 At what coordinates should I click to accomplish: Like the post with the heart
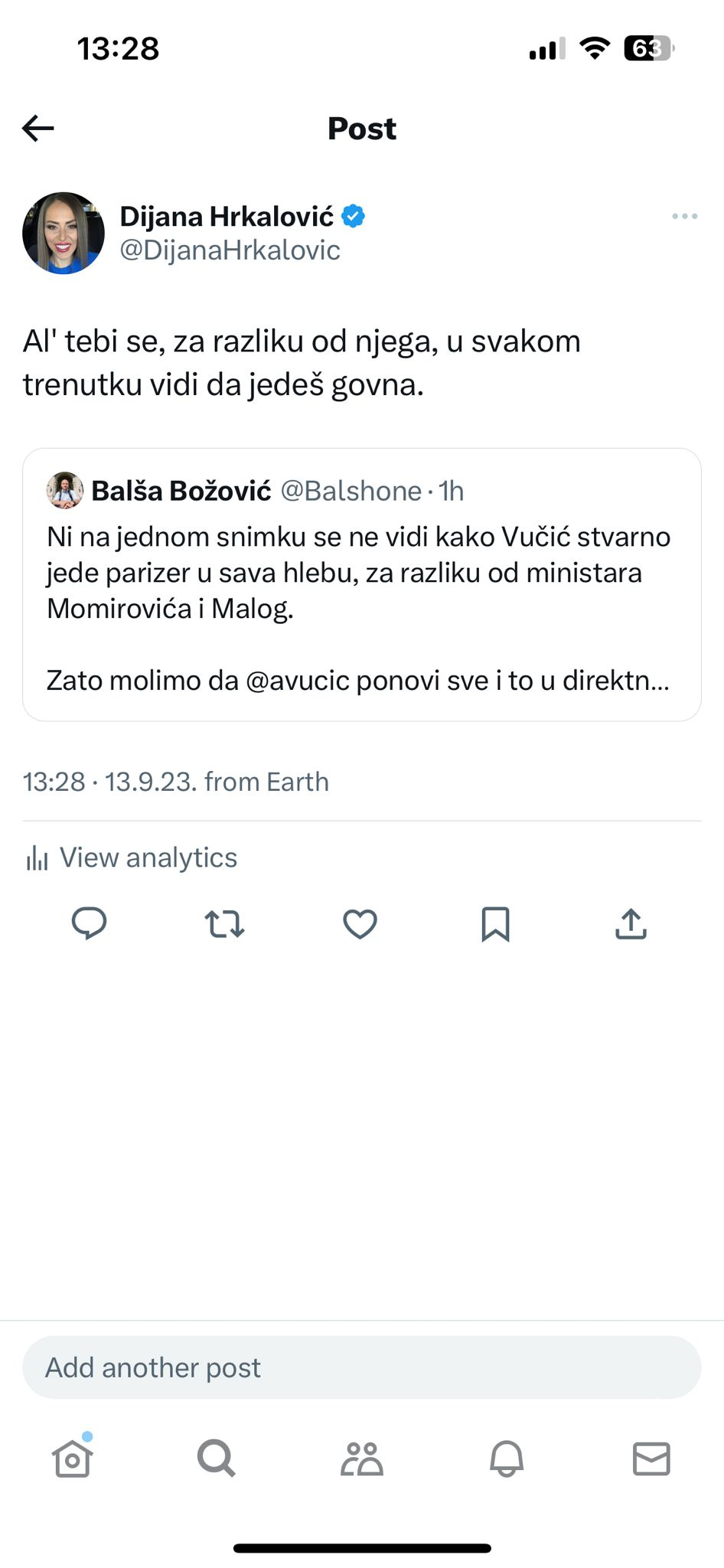[x=360, y=924]
